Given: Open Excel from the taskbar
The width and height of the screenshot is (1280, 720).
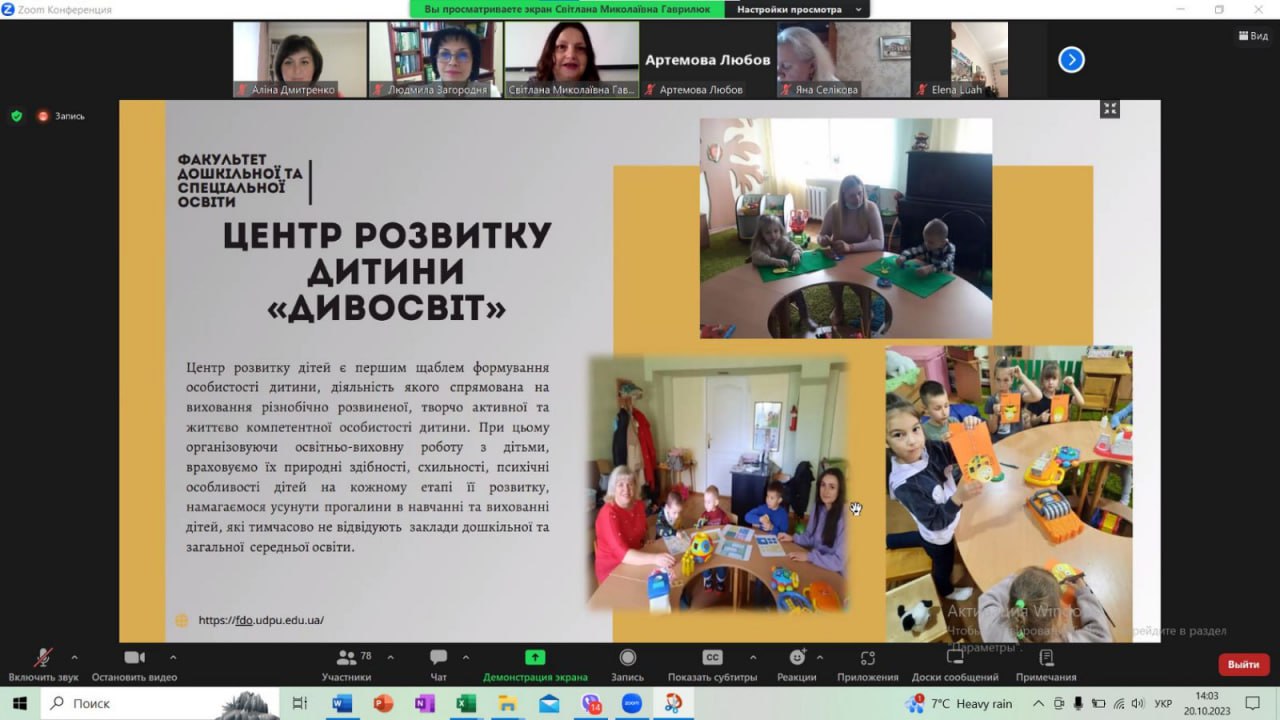Looking at the screenshot, I should click(466, 704).
